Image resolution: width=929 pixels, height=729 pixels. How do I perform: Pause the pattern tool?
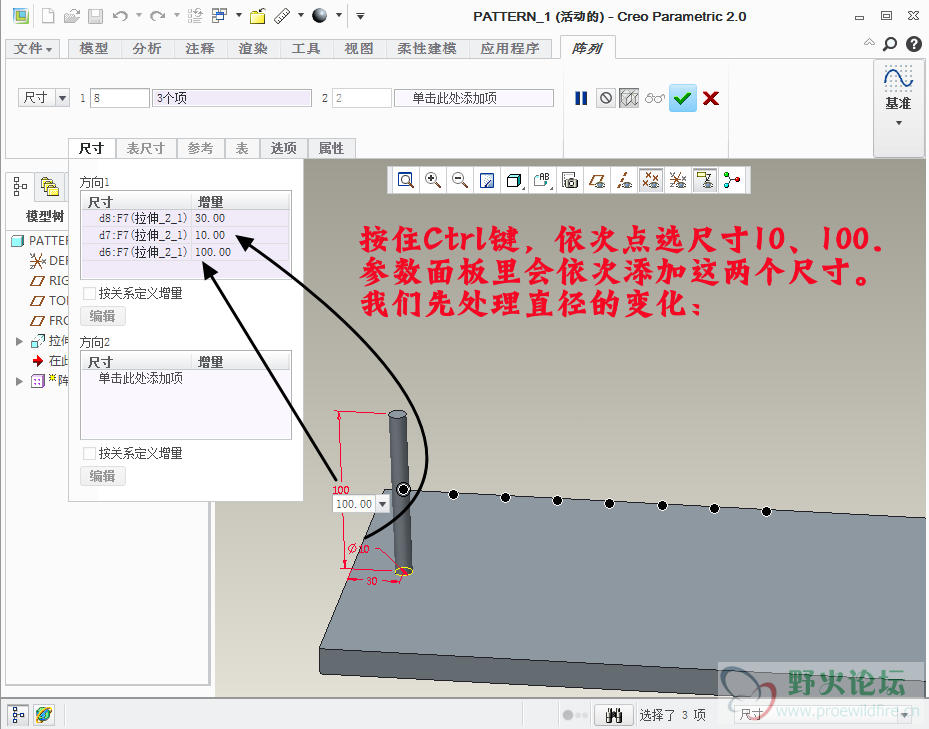(581, 98)
